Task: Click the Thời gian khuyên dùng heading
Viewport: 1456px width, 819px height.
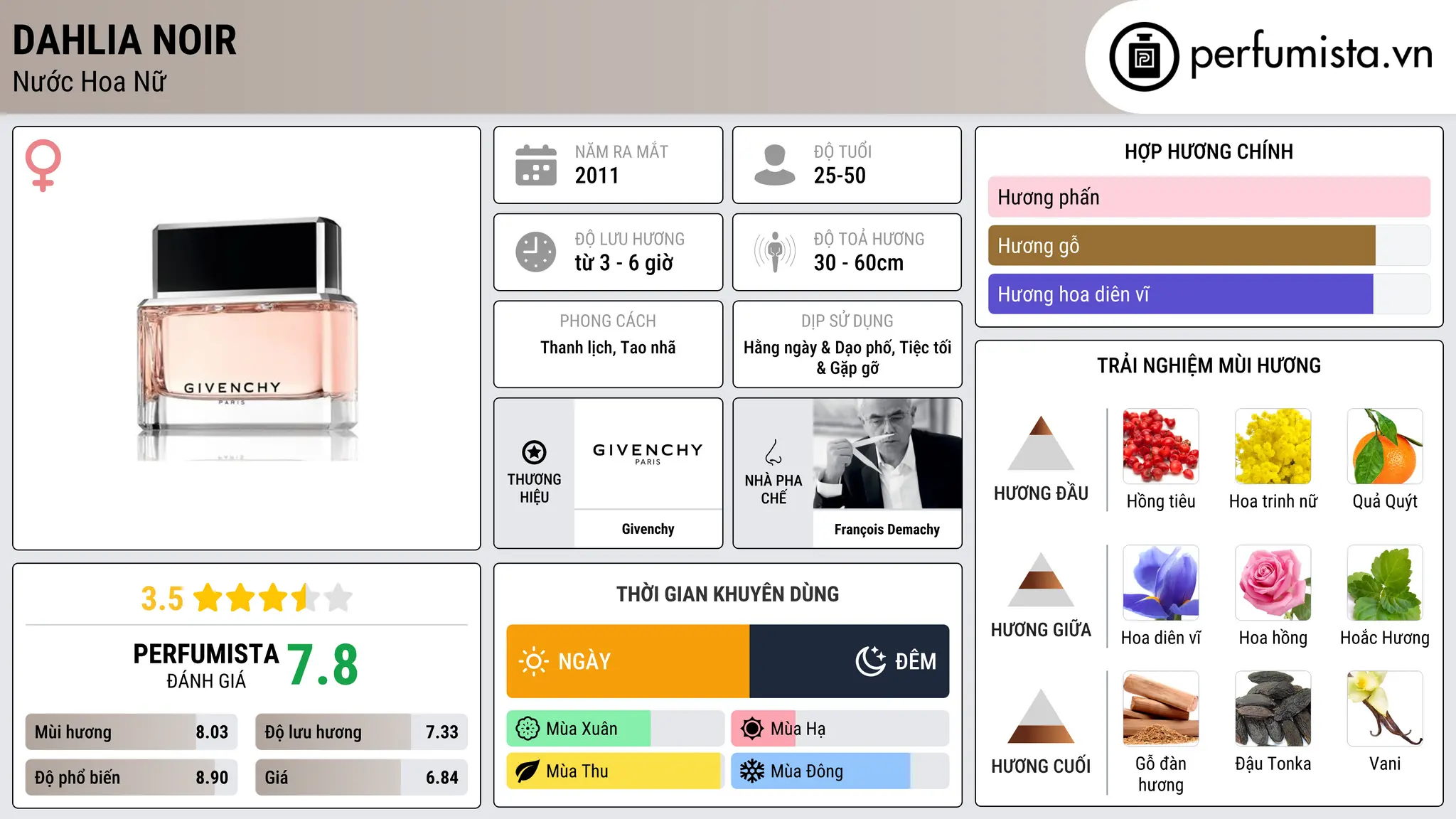Action: point(727,594)
